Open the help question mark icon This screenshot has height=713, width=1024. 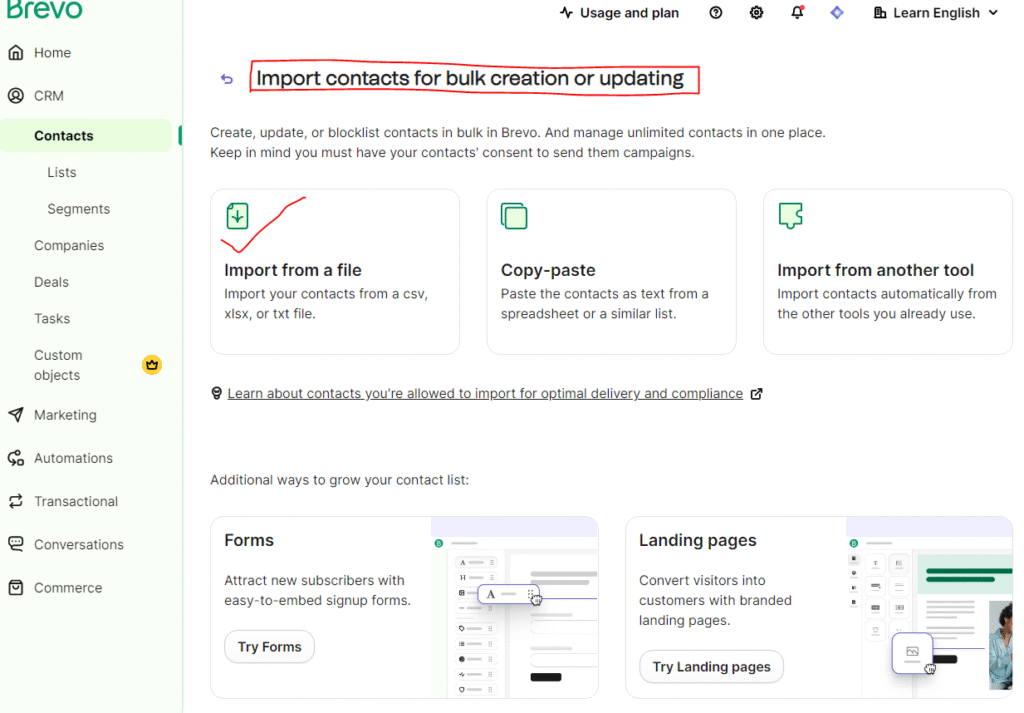coord(716,13)
